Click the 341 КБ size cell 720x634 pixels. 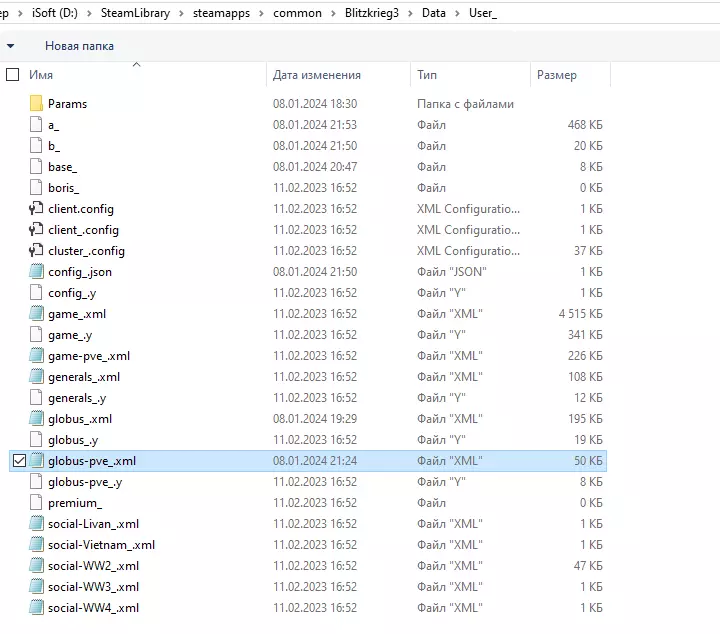click(x=585, y=335)
